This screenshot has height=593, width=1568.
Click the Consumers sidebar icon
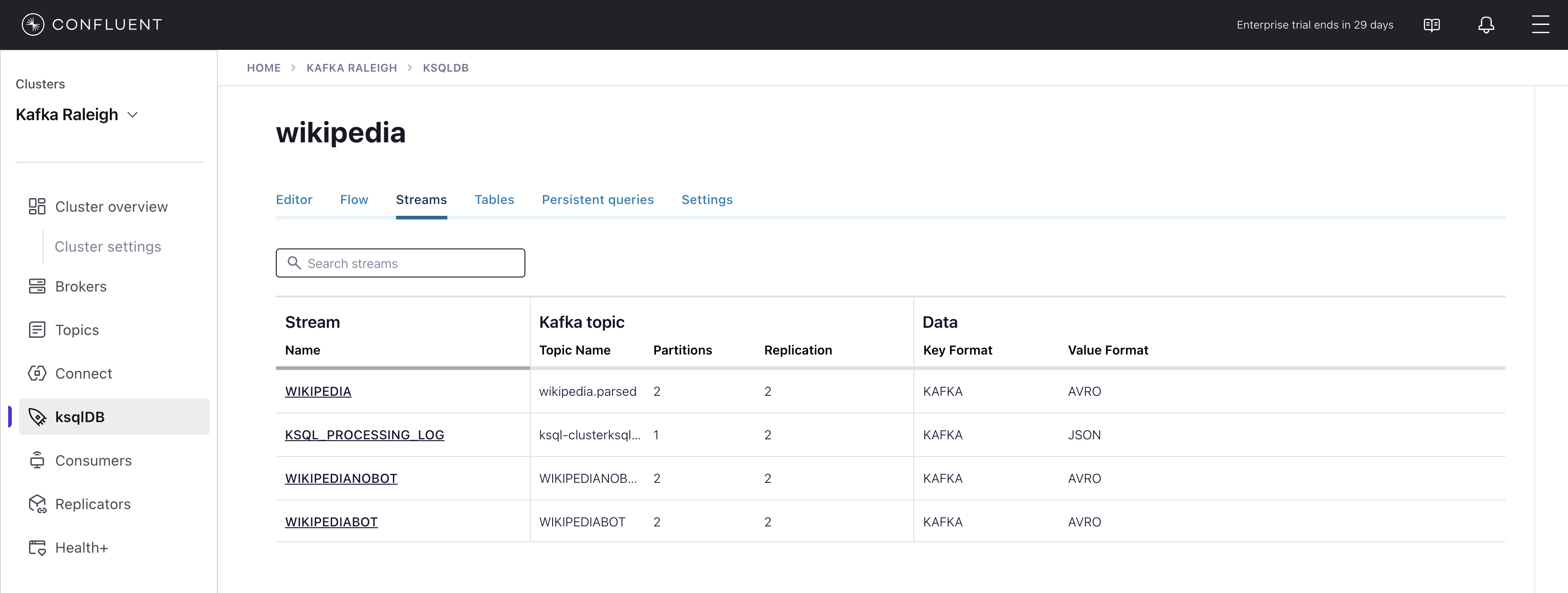click(37, 461)
